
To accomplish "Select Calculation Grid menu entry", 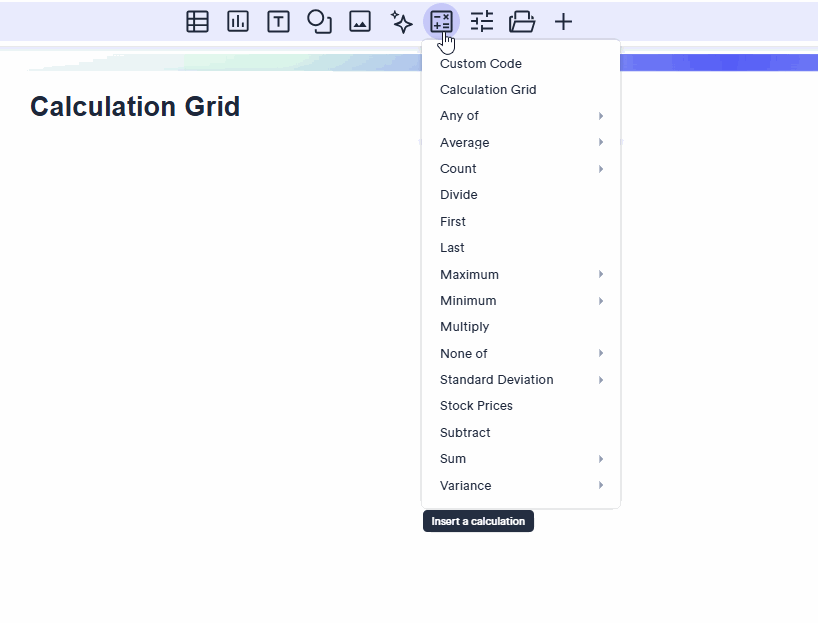I will [x=488, y=90].
